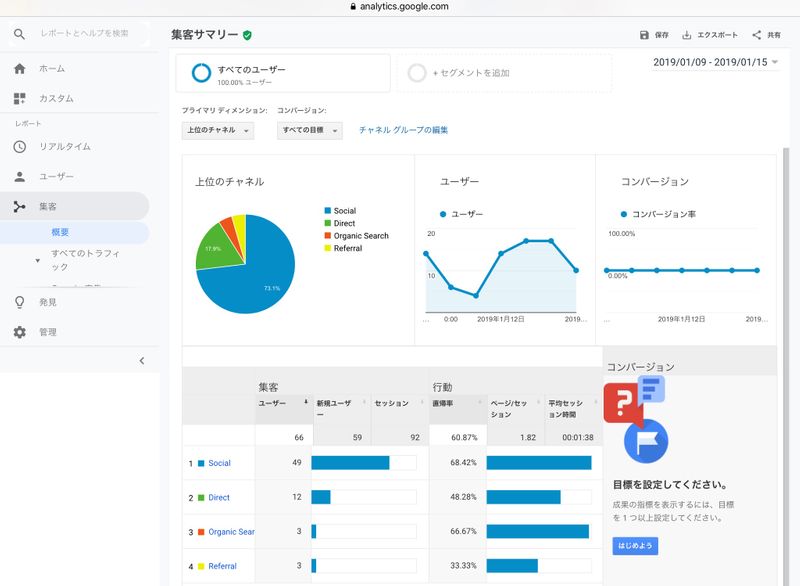The image size is (800, 586).
Task: Click the search magnifier icon in sidebar
Action: (19, 34)
